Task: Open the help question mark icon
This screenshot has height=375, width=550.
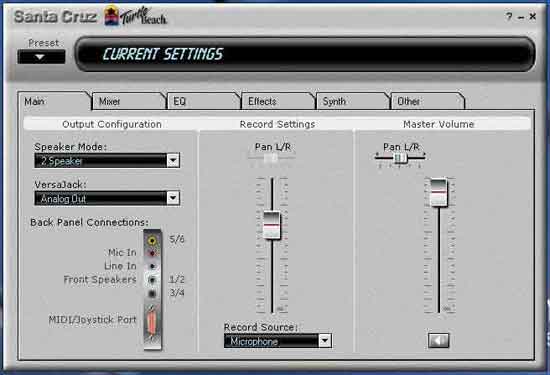Action: click(509, 16)
